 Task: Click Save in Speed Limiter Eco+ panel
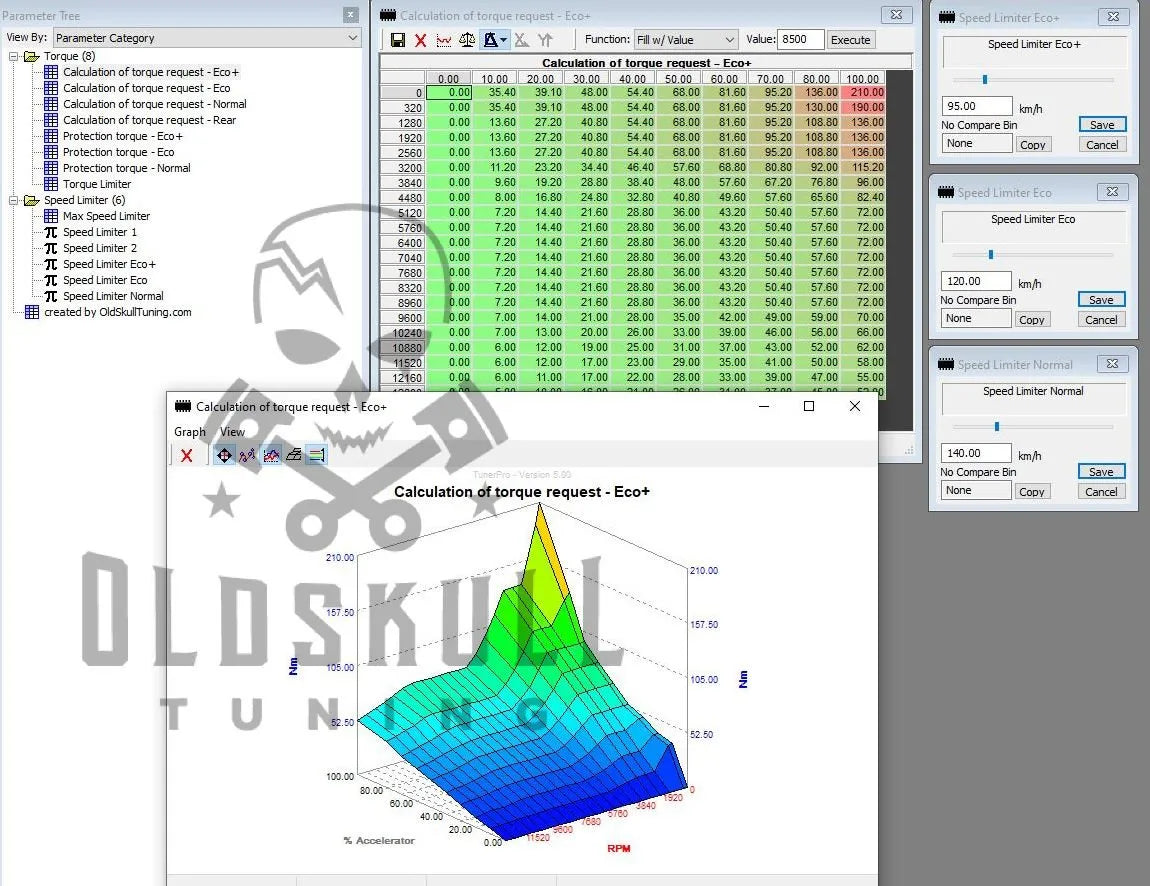[1102, 125]
